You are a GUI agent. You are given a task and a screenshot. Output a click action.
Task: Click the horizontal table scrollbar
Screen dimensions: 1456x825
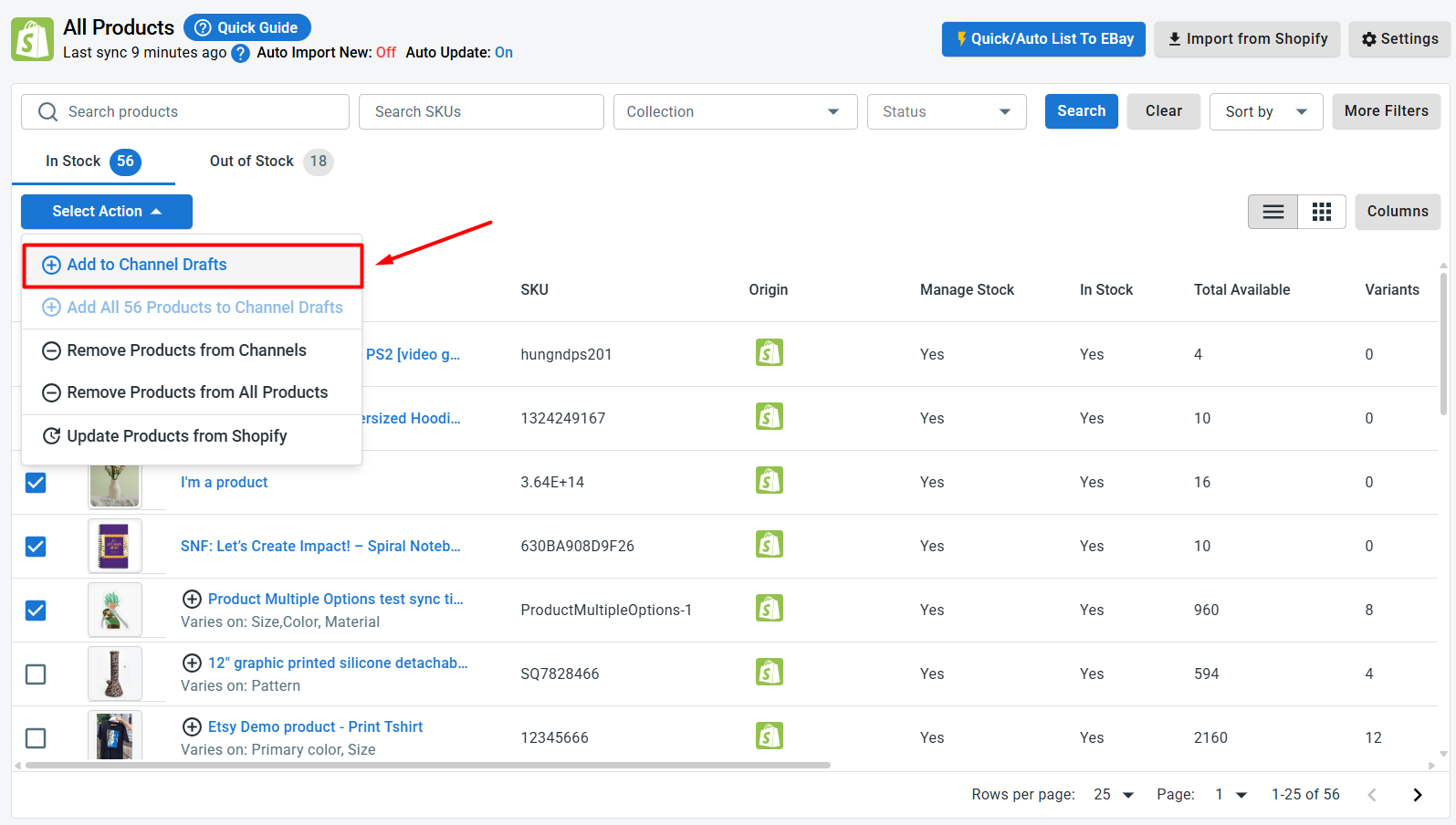tap(428, 766)
